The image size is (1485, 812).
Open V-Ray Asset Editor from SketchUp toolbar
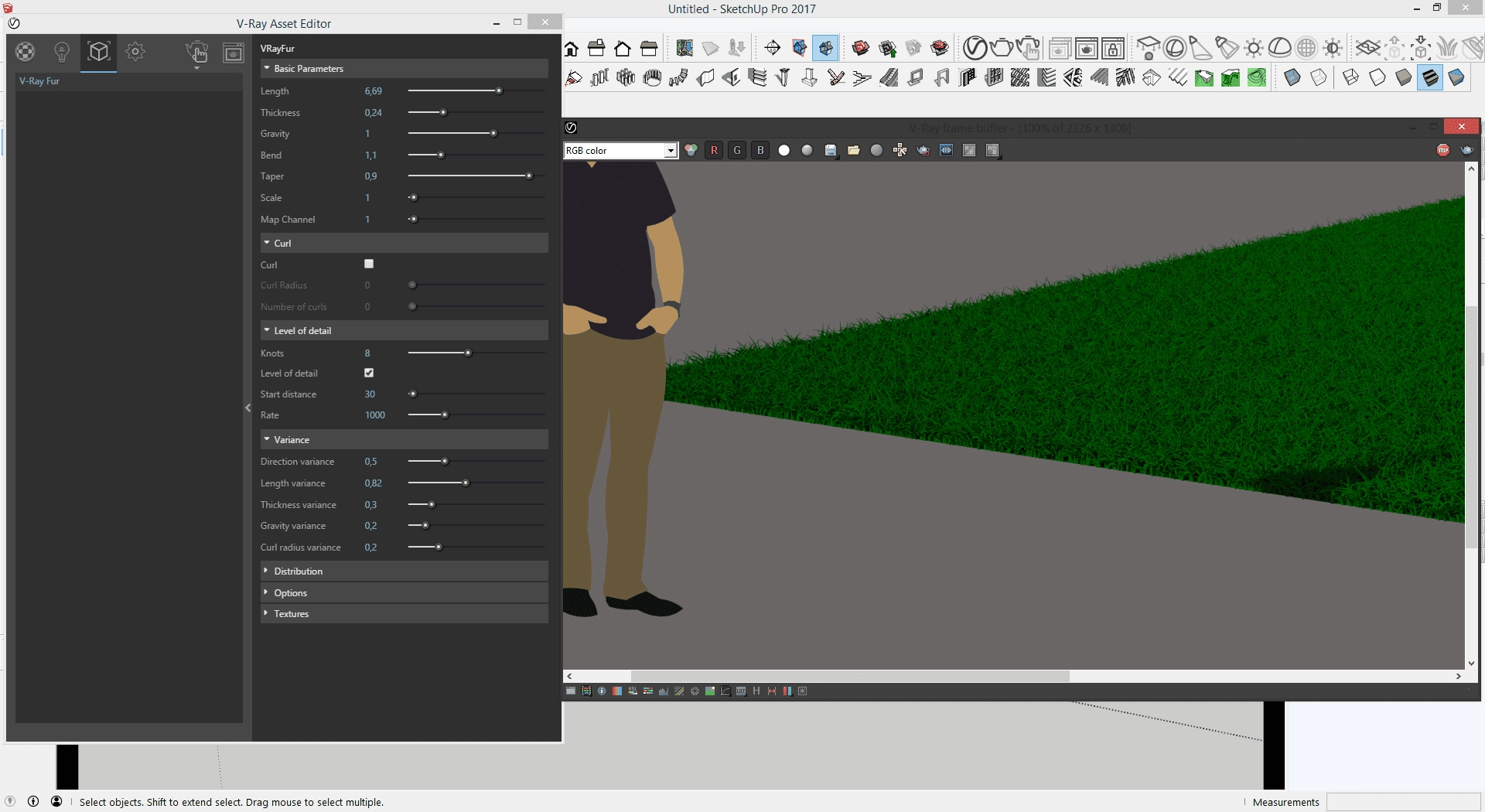click(x=975, y=48)
